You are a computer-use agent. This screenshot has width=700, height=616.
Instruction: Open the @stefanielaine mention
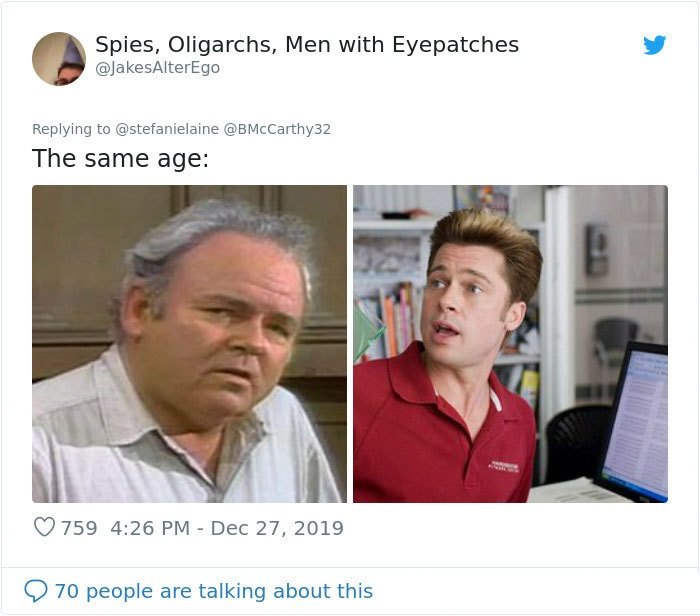coord(167,129)
